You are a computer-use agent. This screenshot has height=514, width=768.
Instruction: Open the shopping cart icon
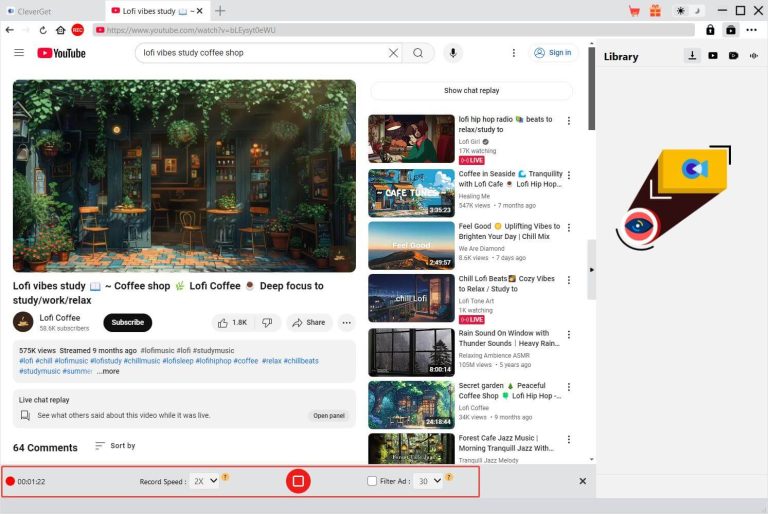point(634,11)
